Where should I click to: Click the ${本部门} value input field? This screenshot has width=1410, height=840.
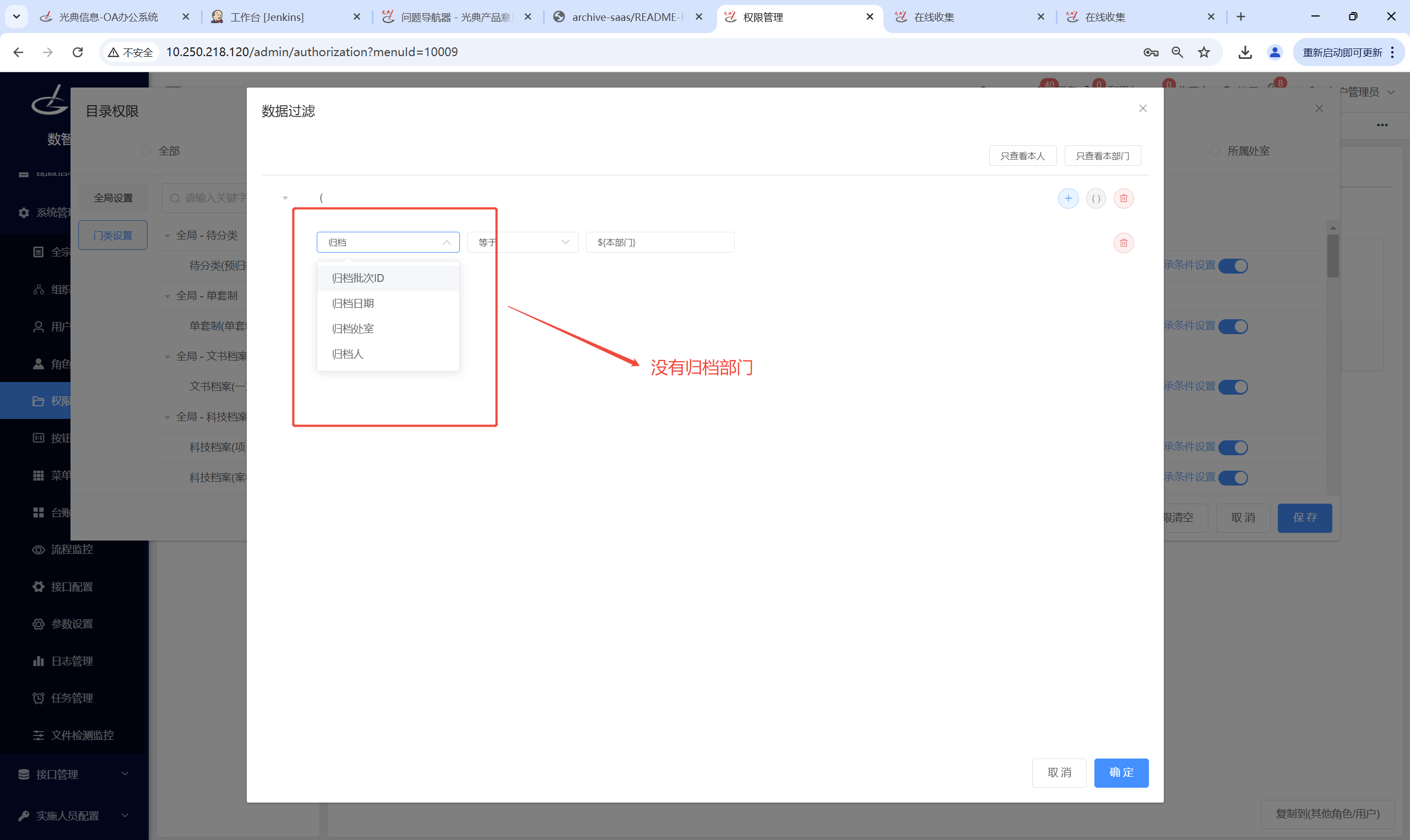coord(660,242)
